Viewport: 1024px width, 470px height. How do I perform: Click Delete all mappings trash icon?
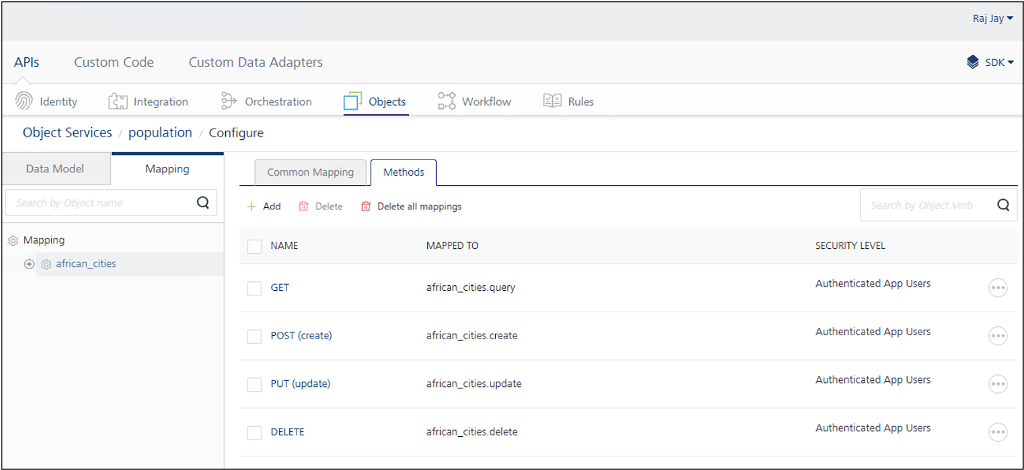(366, 207)
